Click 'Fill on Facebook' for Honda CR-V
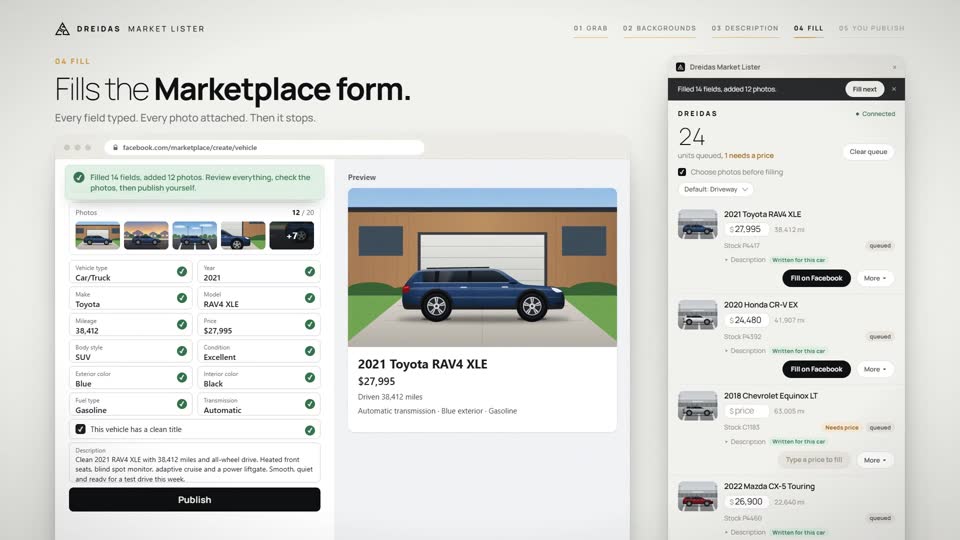The image size is (960, 540). pyautogui.click(x=816, y=369)
